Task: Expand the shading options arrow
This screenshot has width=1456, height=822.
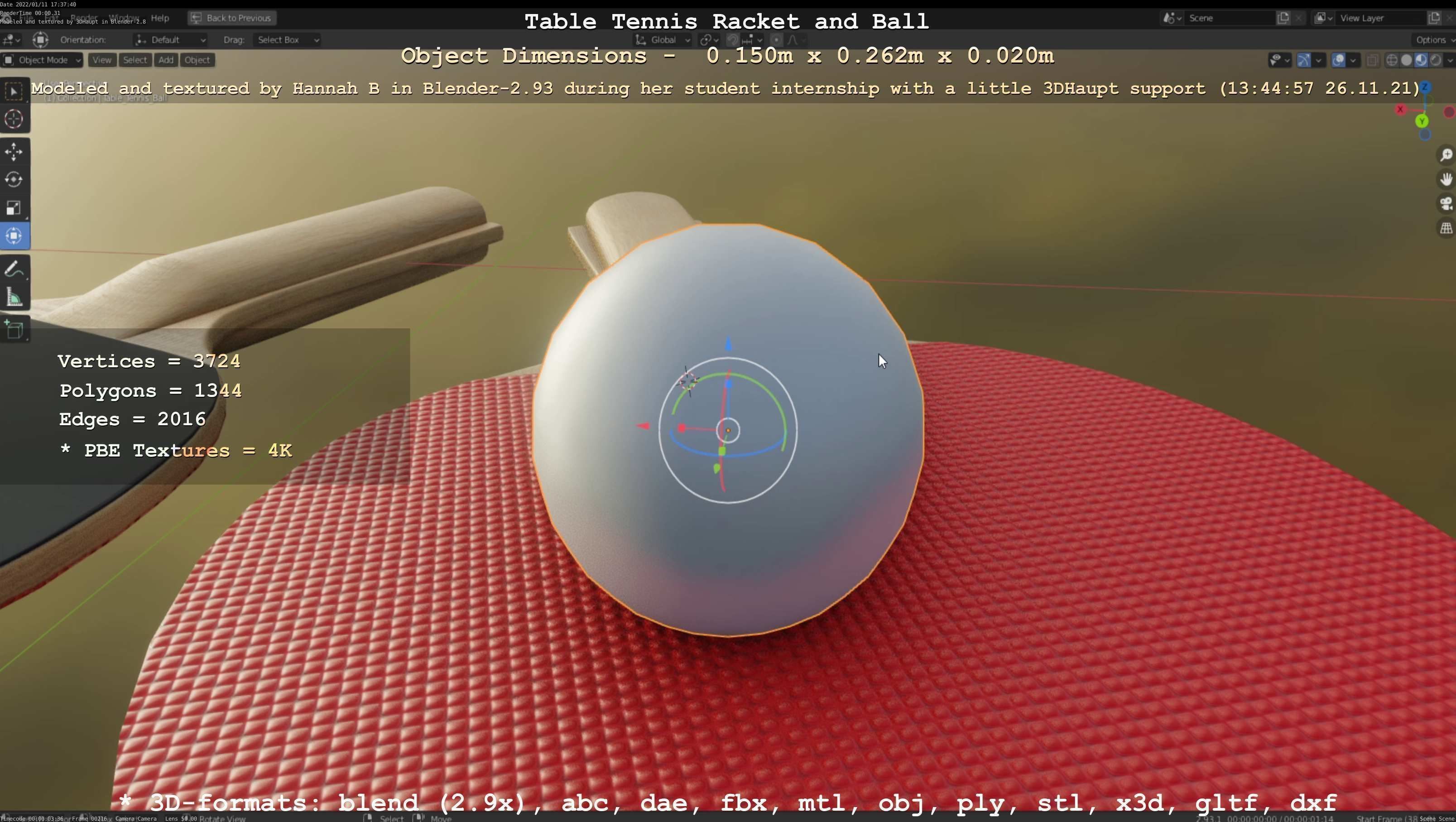Action: pyautogui.click(x=1450, y=61)
